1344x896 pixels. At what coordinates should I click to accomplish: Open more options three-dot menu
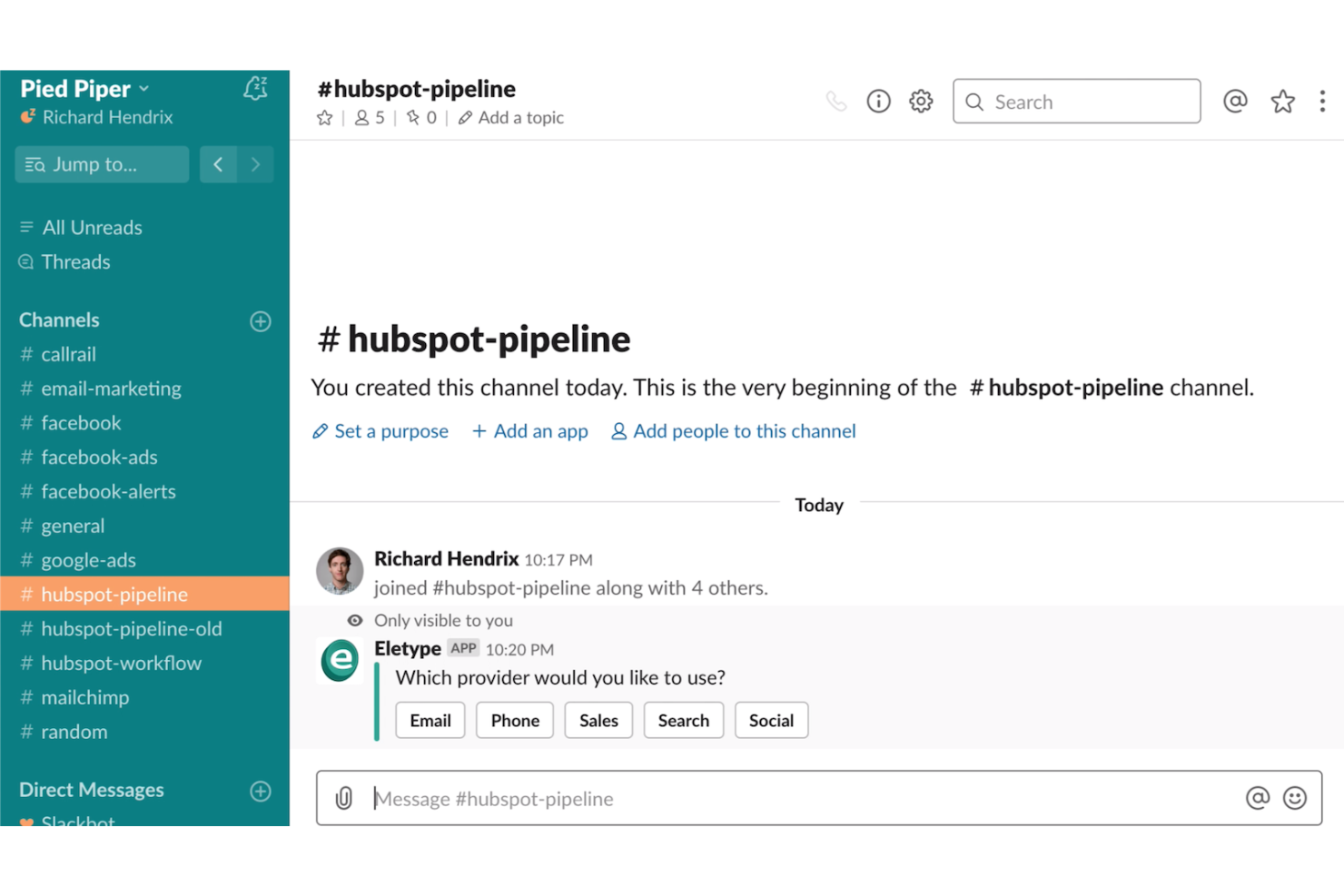pyautogui.click(x=1322, y=101)
